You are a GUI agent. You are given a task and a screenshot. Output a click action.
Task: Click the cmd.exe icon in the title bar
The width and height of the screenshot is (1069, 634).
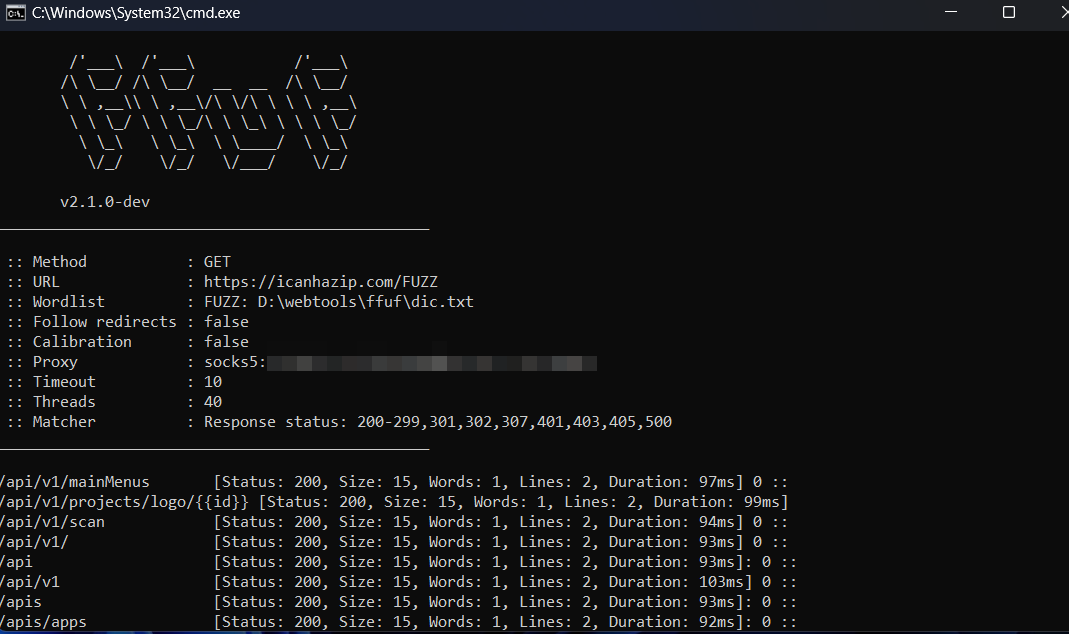(x=15, y=13)
